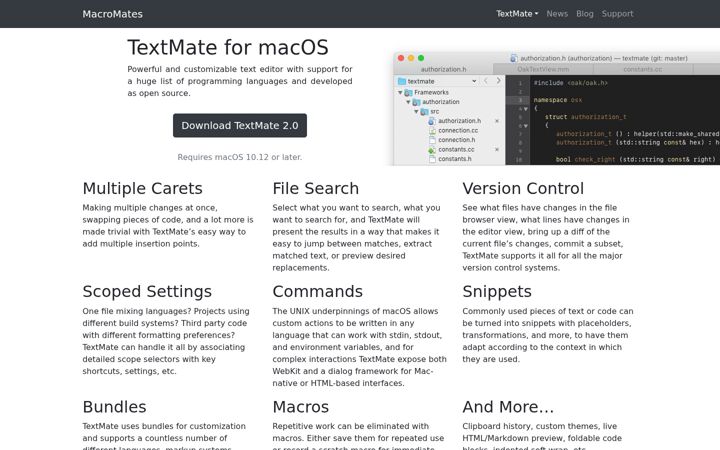Click the '#include <oak/oak.h>' code line
This screenshot has width=720, height=450.
point(570,83)
